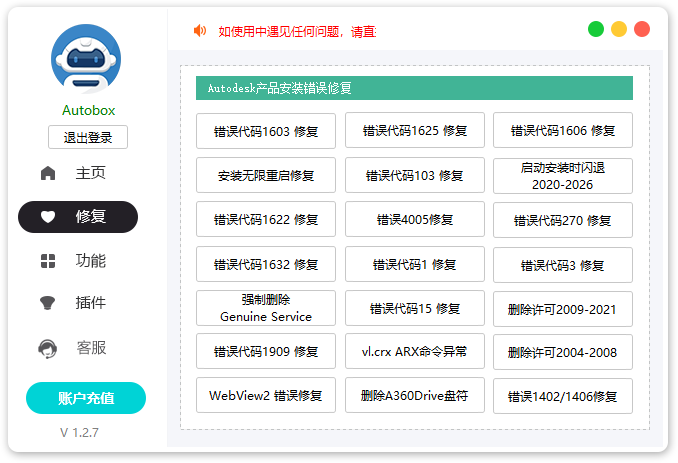The height and width of the screenshot is (463, 678).
Task: Select 安装无限重启修复 button
Action: pos(266,175)
